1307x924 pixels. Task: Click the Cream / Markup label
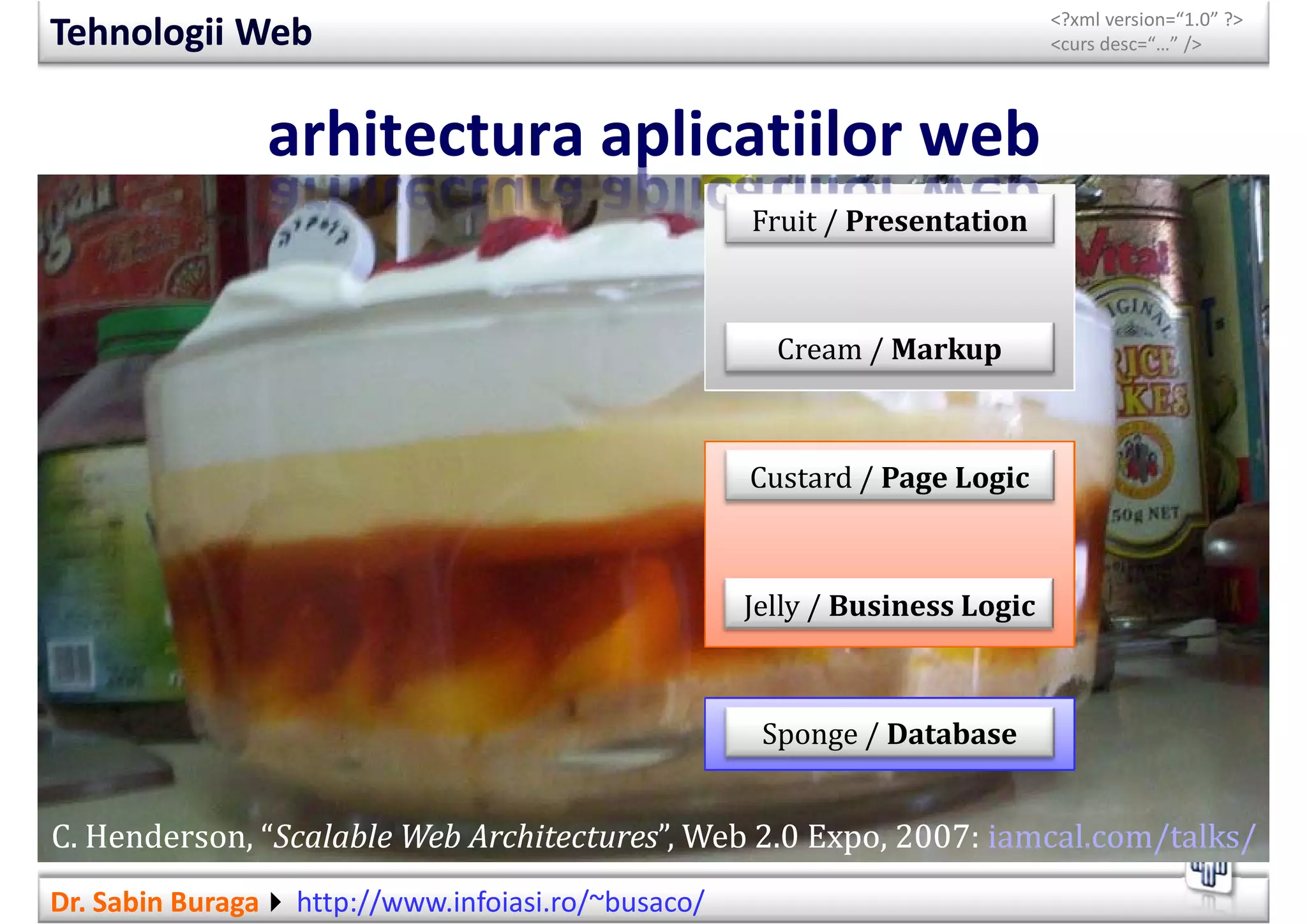click(889, 348)
